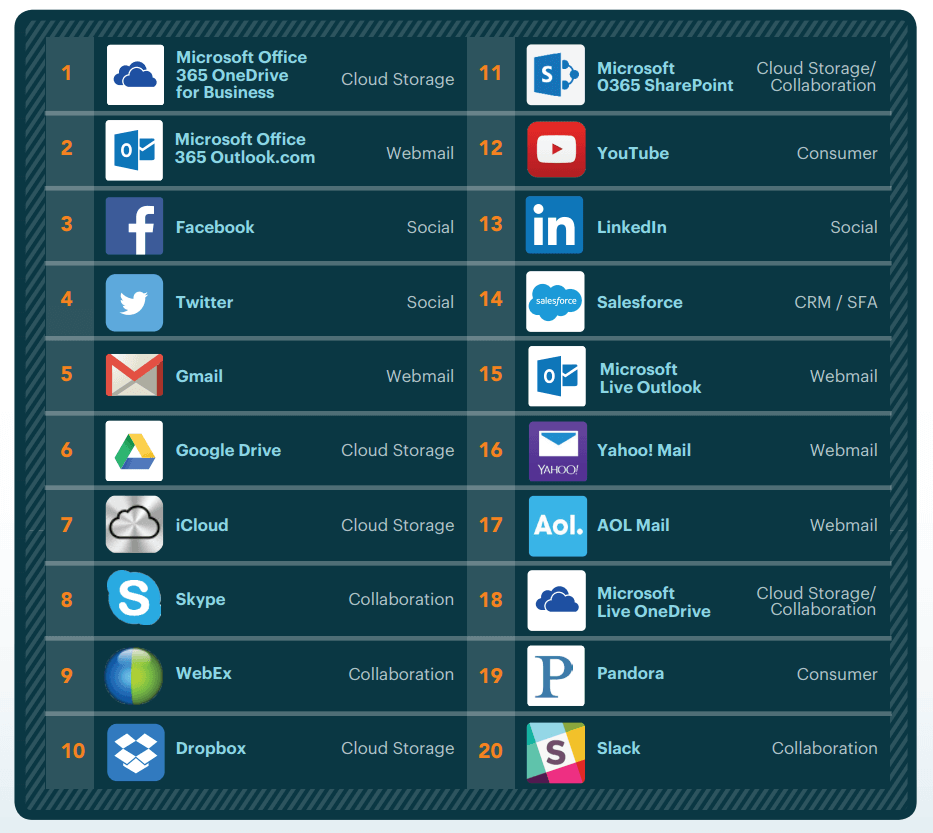Select the Gmail envelope icon
Image resolution: width=933 pixels, height=833 pixels.
[134, 375]
